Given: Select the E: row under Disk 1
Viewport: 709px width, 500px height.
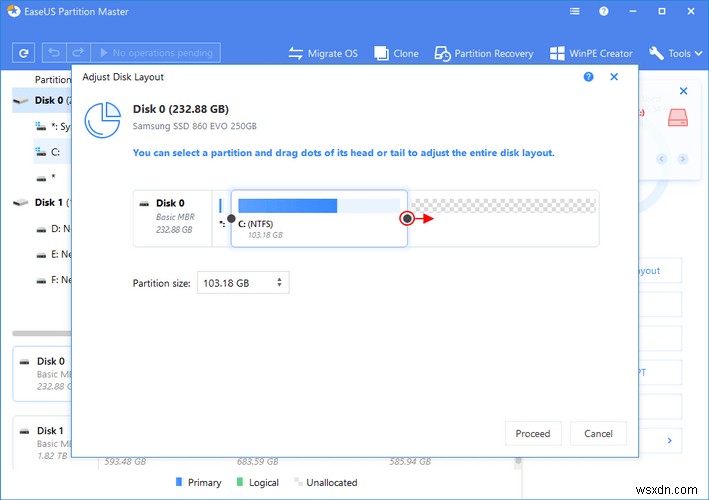Looking at the screenshot, I should click(x=53, y=255).
